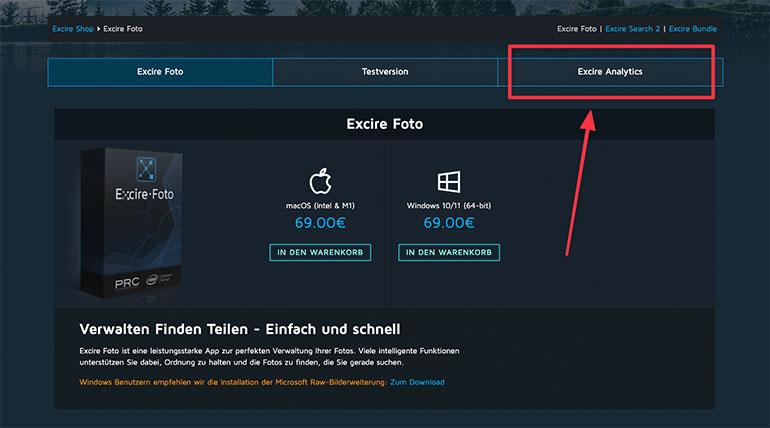Open the Zum Download link

coord(417,382)
